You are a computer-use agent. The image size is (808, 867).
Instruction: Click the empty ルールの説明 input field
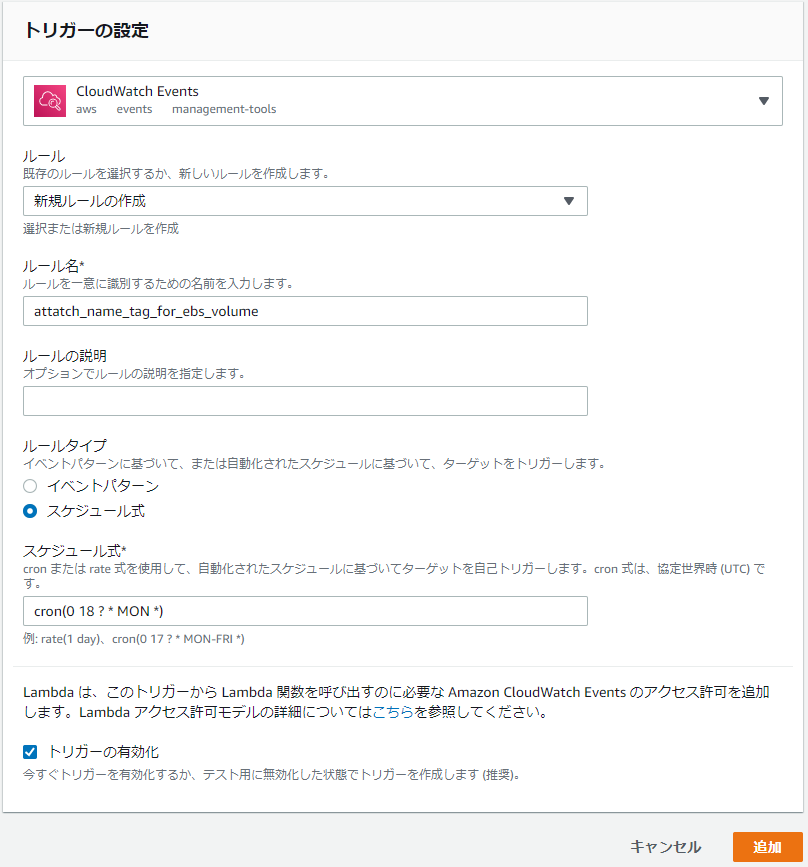(306, 401)
